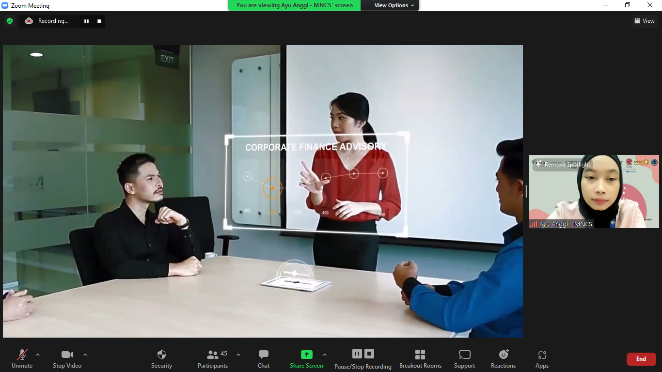
Task: Click the green Share Screen icon
Action: coord(307,355)
